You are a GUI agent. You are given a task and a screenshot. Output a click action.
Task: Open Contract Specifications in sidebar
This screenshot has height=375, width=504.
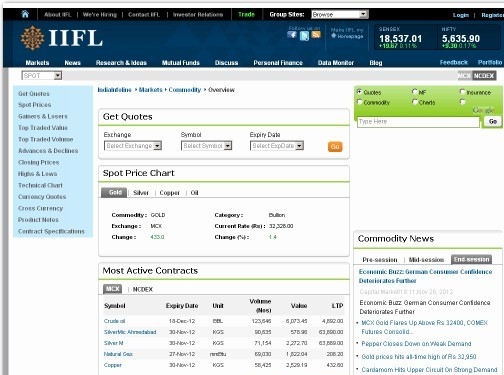pyautogui.click(x=51, y=231)
